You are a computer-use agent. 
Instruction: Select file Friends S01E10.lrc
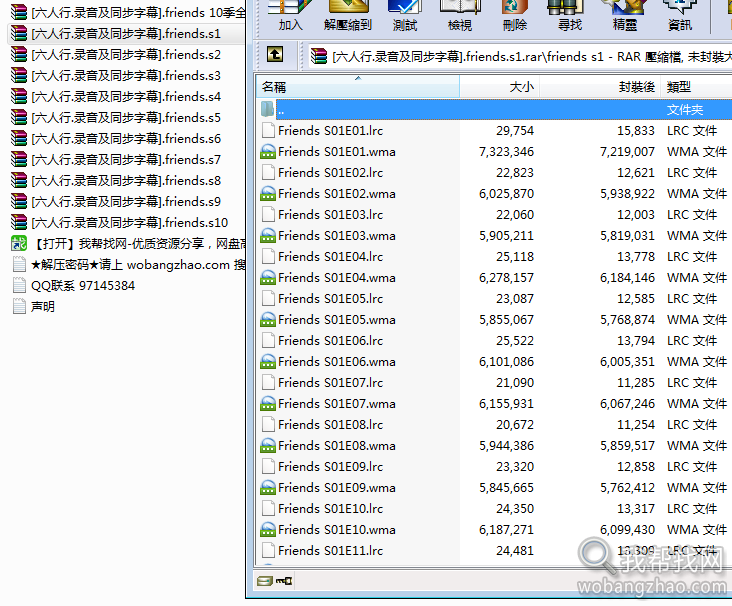[x=331, y=509]
